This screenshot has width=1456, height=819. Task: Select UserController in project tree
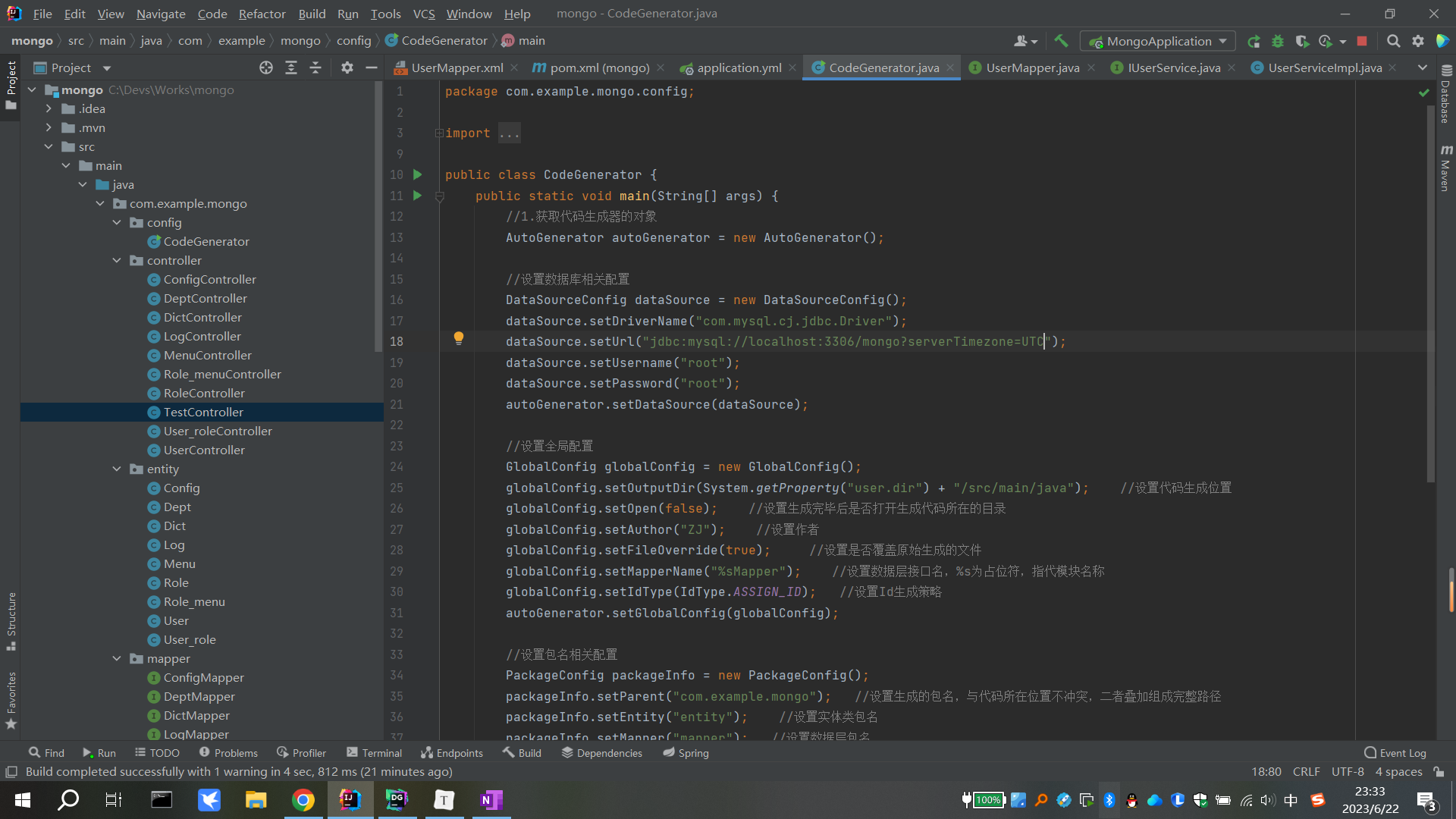(x=204, y=450)
